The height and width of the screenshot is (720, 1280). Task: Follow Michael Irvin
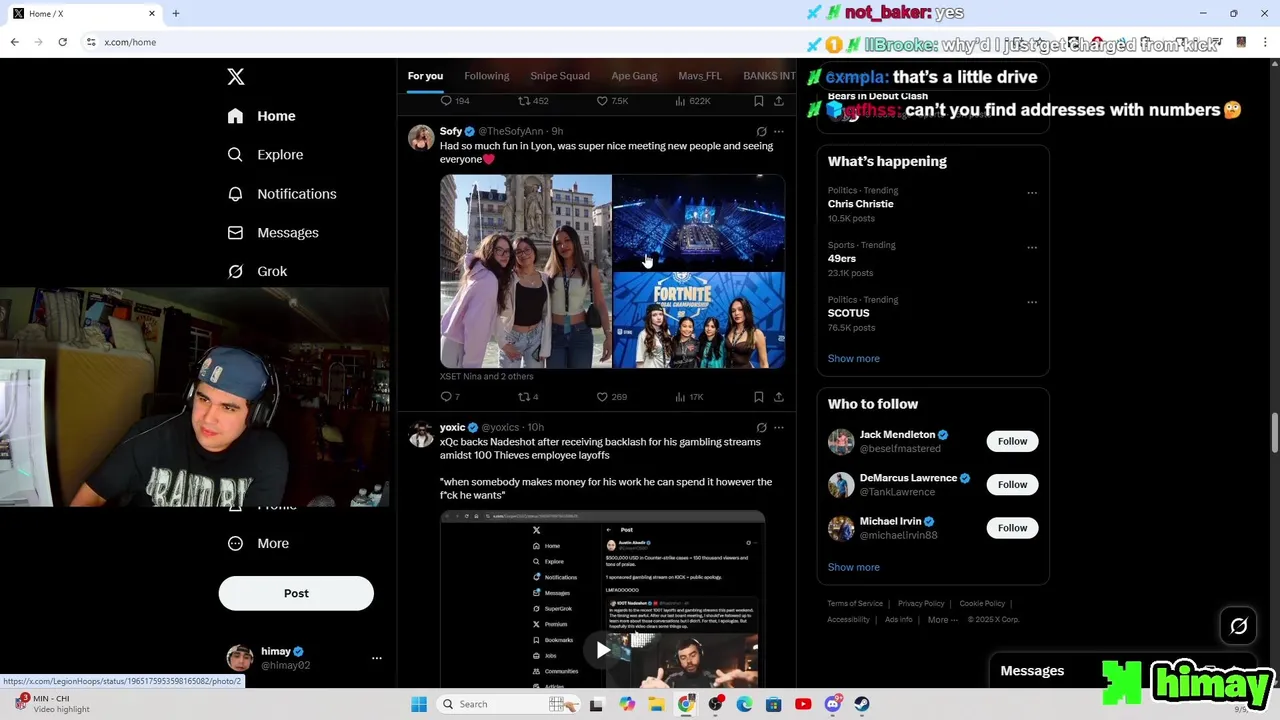[1012, 528]
